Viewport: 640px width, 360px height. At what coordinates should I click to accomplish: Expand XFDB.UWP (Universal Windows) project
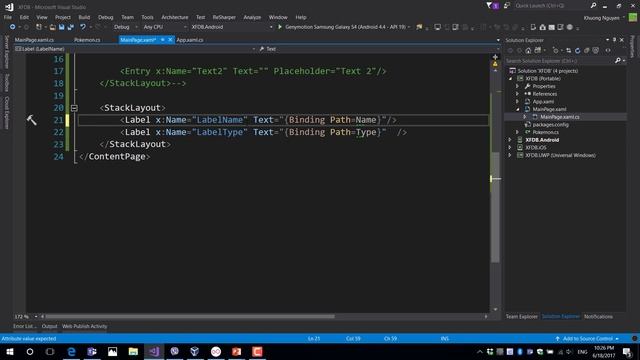[x=510, y=156]
